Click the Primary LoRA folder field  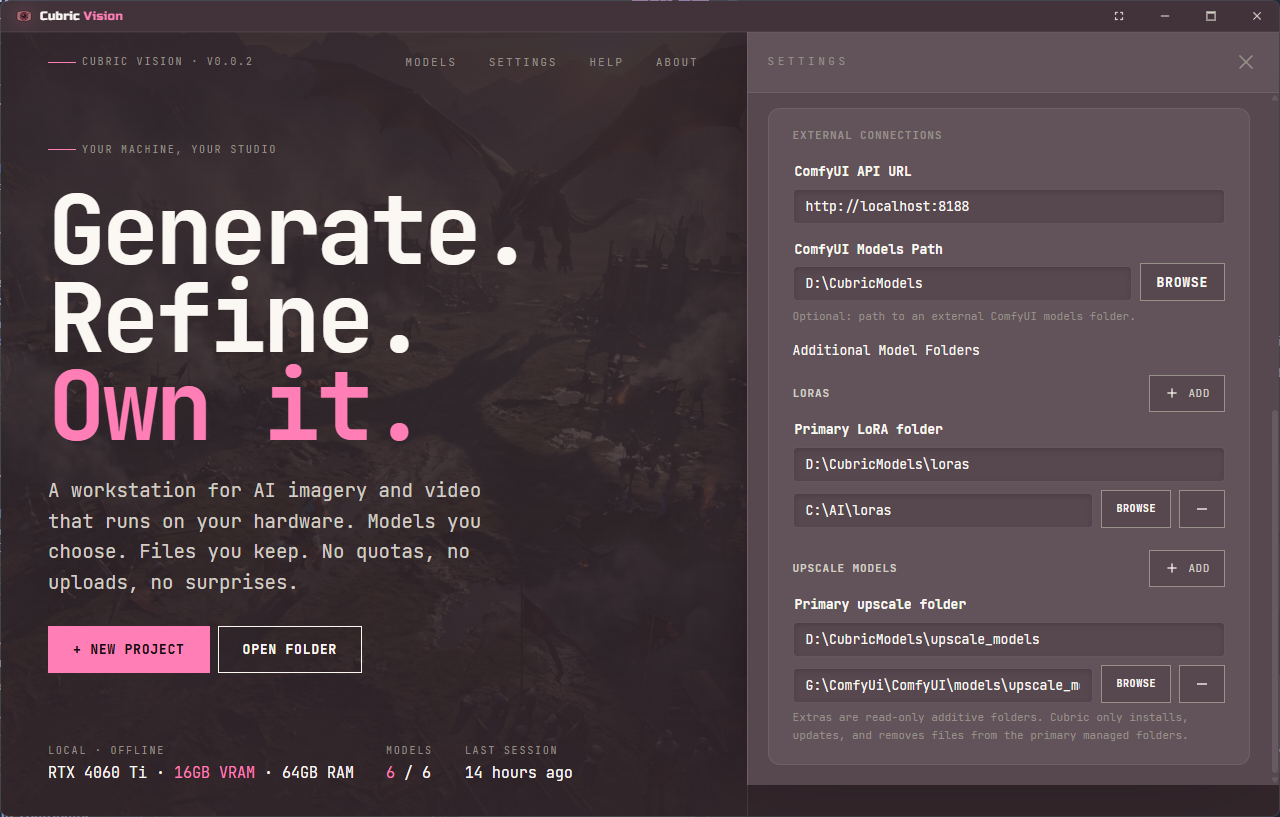[x=1009, y=465]
